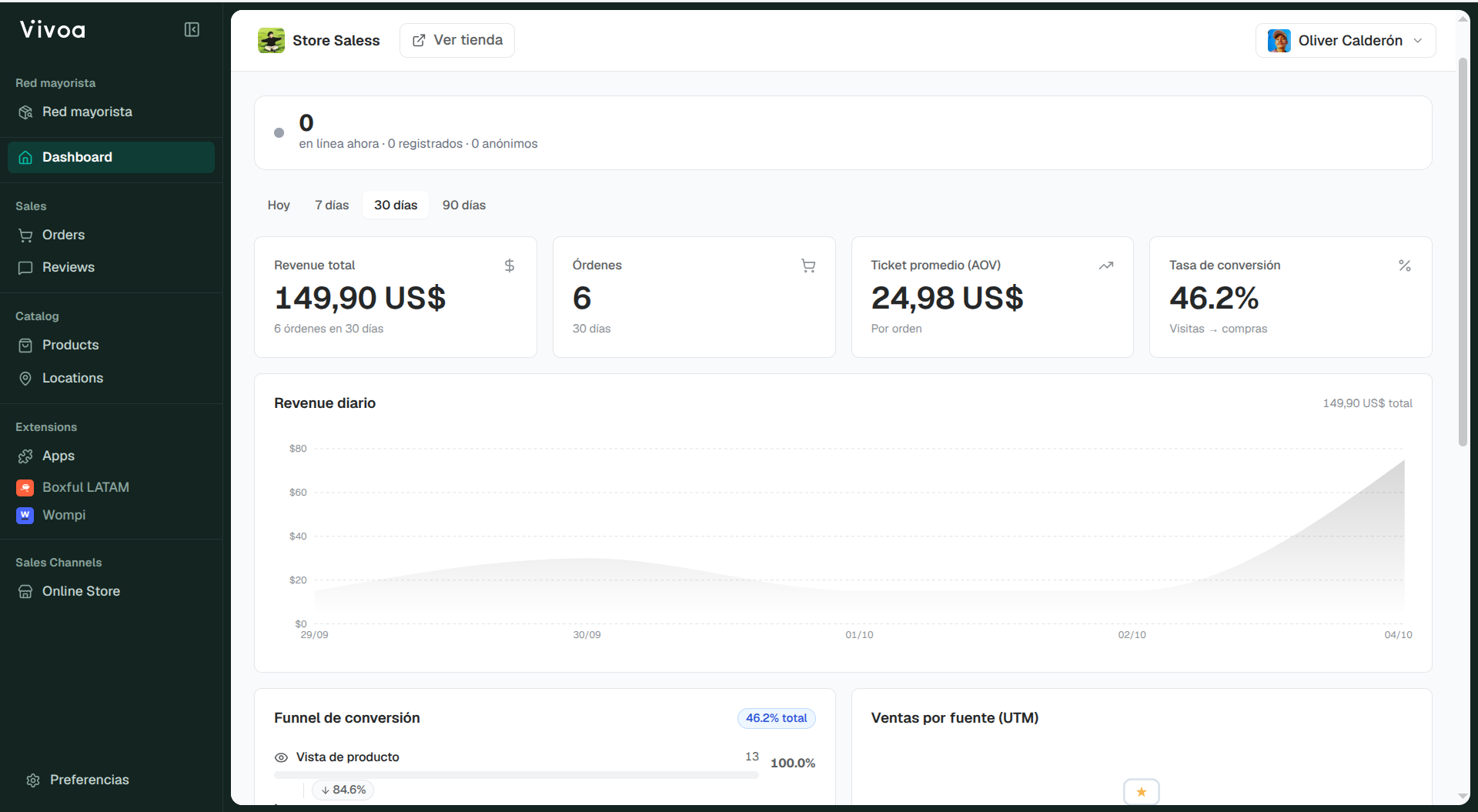Open the Boxful LATAM extension
Image resolution: width=1478 pixels, height=812 pixels.
[111, 487]
